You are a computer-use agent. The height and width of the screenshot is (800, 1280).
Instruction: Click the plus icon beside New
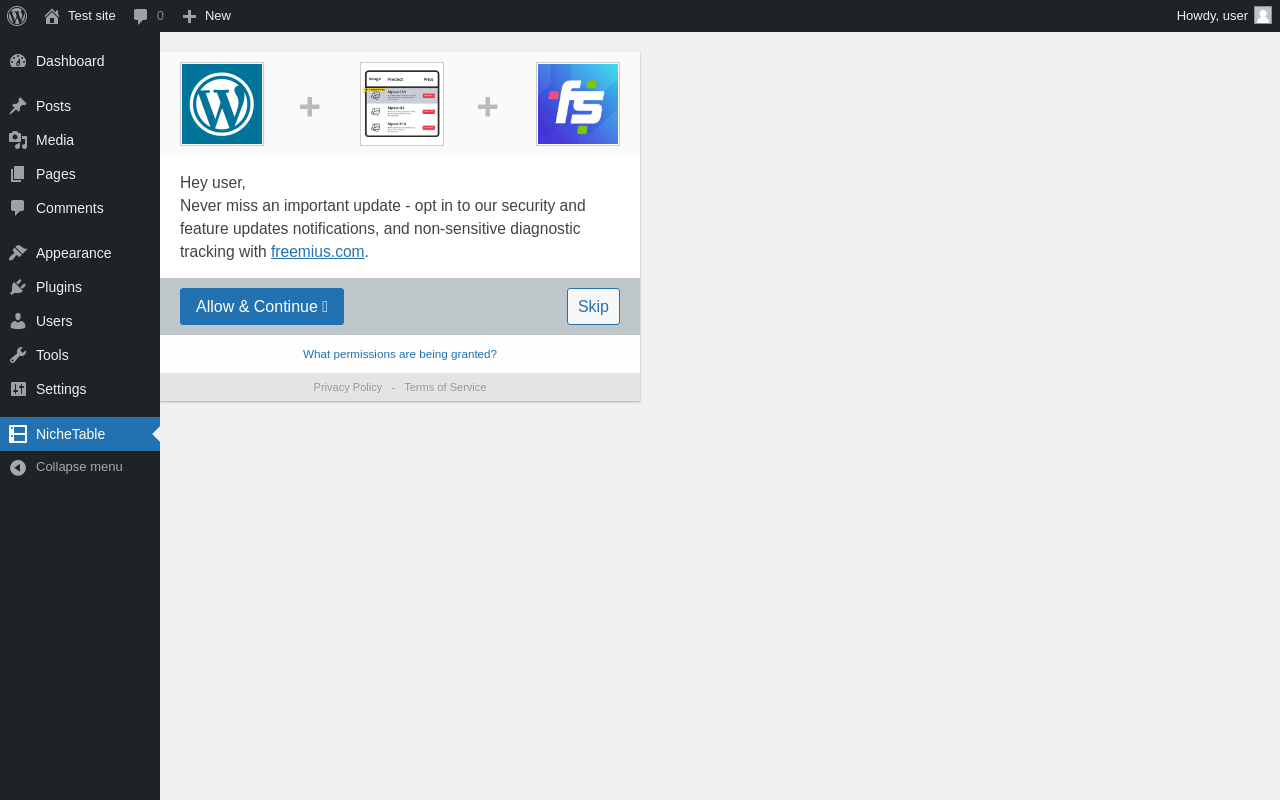point(189,16)
